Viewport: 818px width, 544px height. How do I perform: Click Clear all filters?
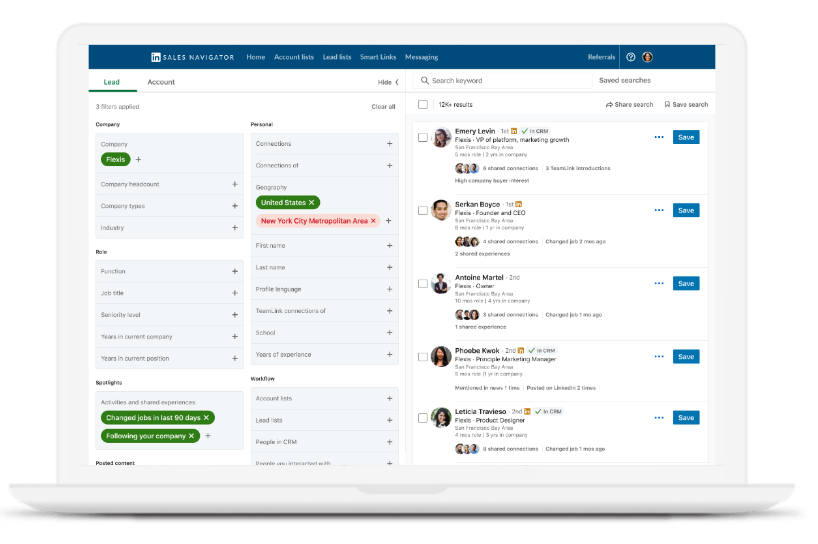[x=383, y=107]
